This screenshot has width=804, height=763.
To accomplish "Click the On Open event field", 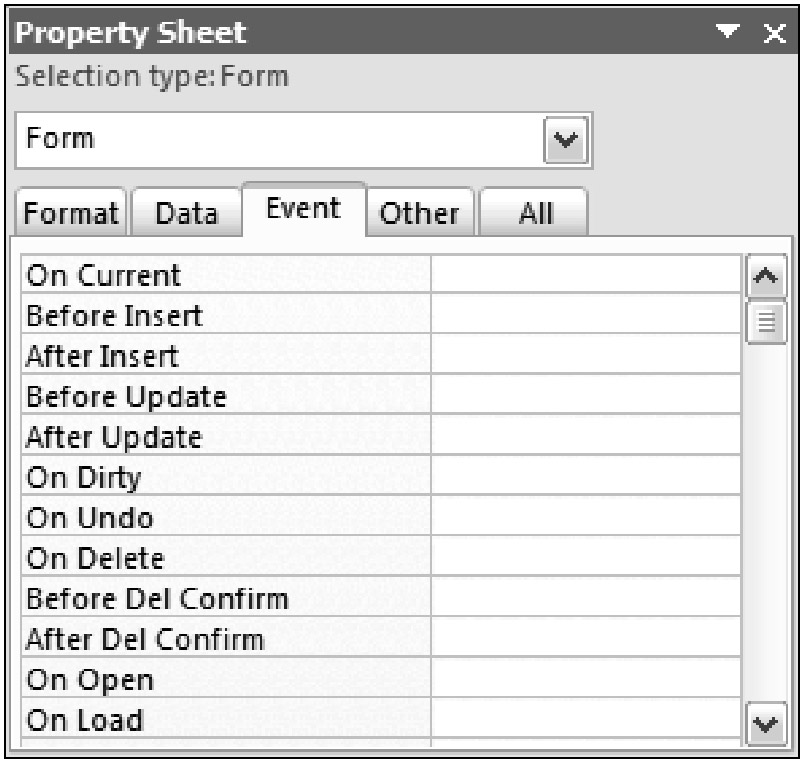I will click(x=585, y=680).
